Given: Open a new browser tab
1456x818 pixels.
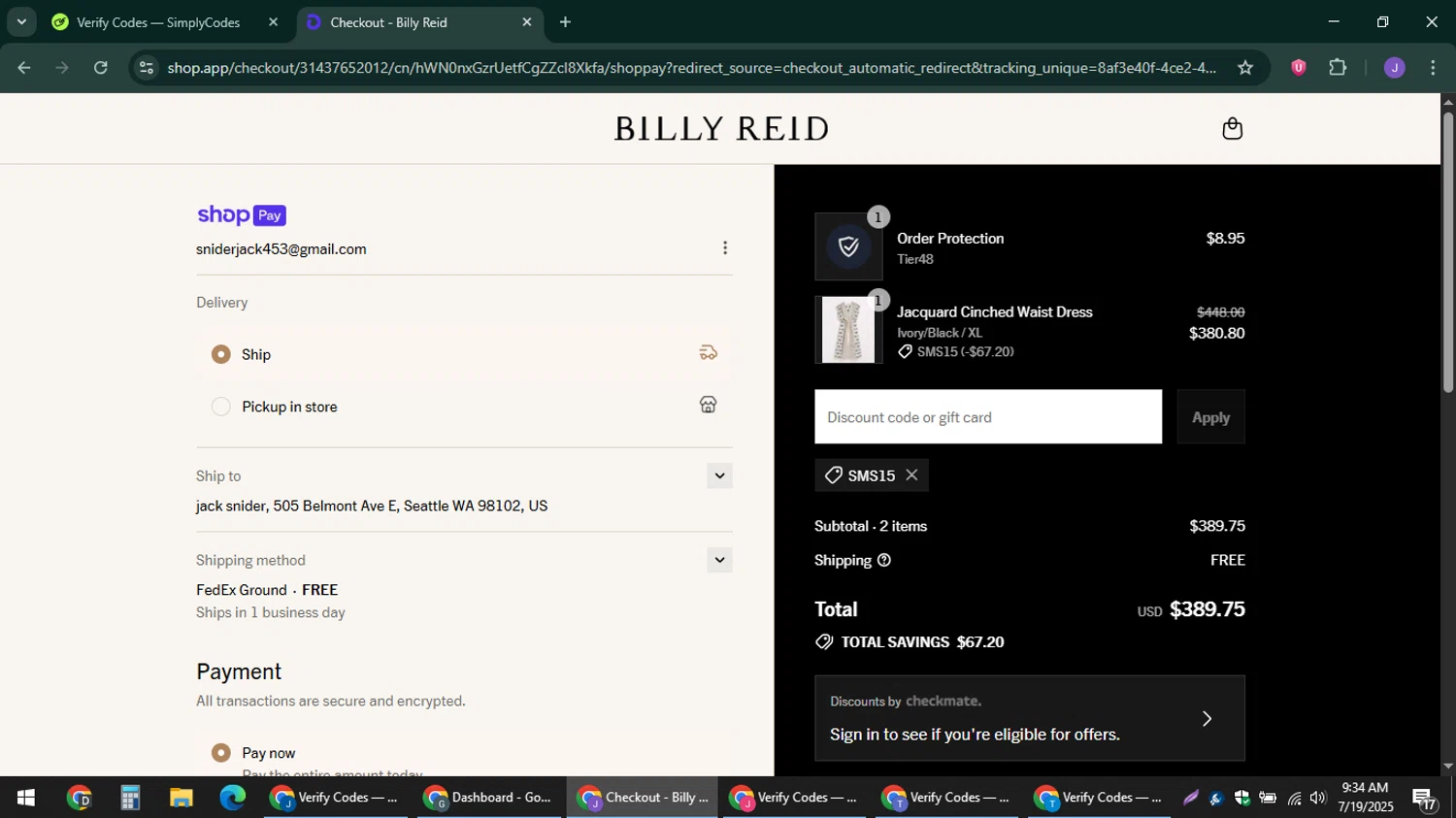Looking at the screenshot, I should (565, 21).
